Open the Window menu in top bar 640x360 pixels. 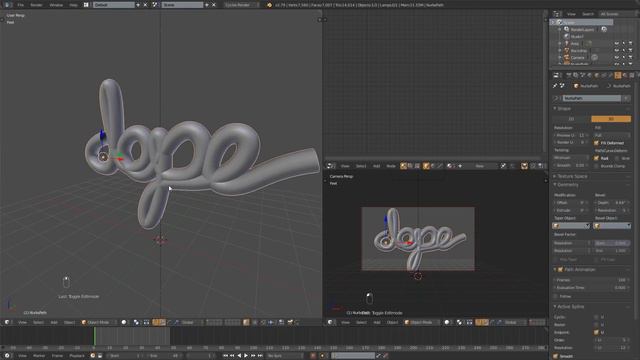click(x=56, y=5)
